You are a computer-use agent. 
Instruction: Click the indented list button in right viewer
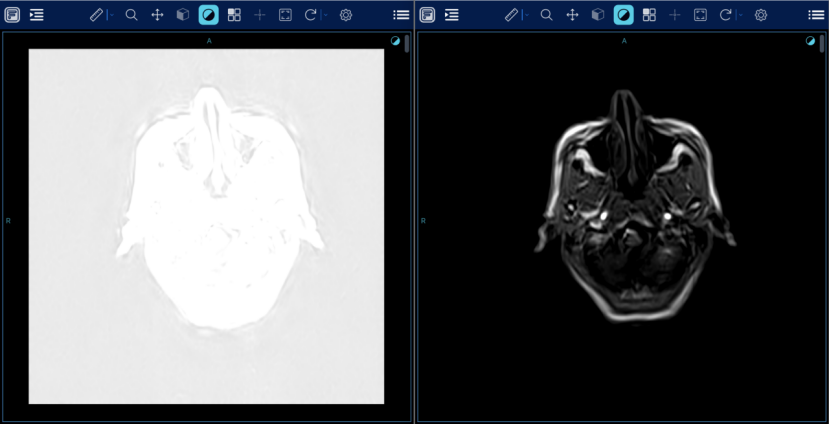click(452, 15)
